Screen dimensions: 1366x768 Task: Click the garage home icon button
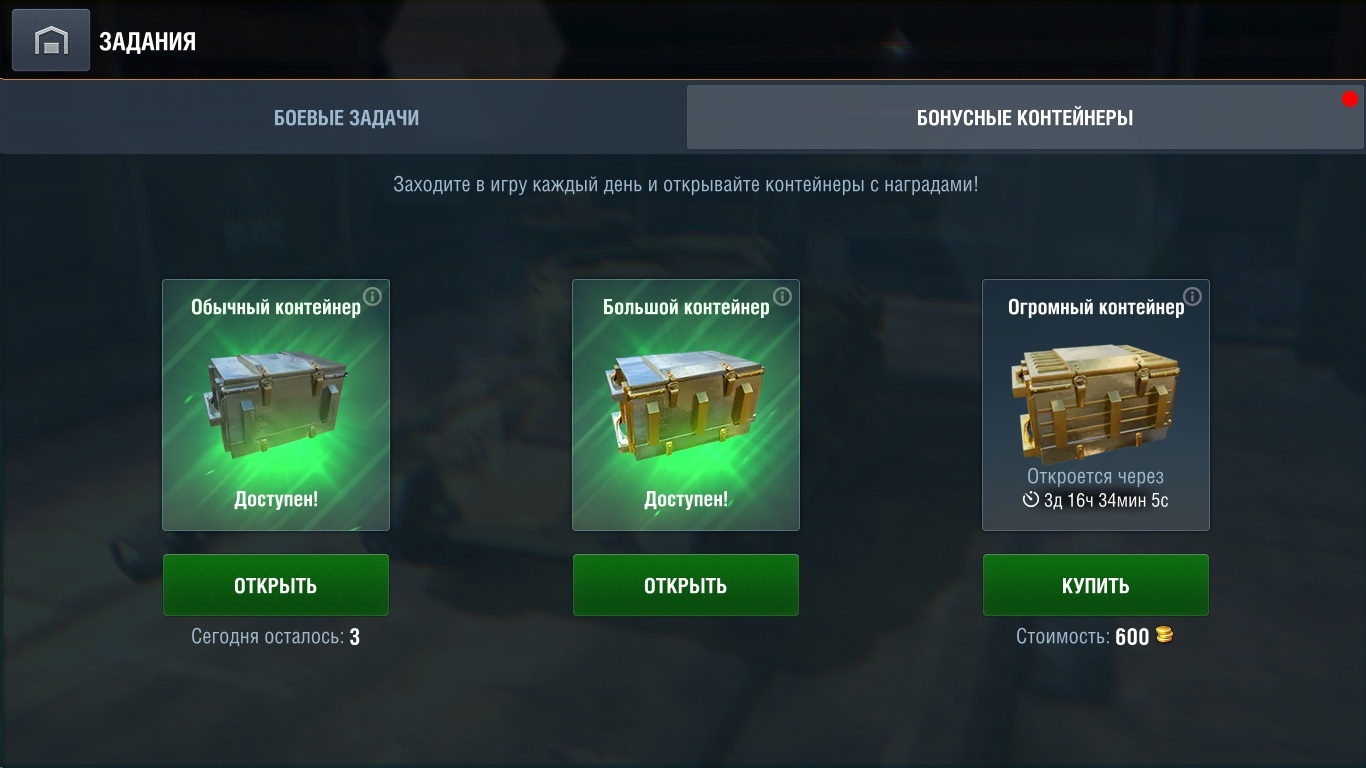pyautogui.click(x=50, y=40)
